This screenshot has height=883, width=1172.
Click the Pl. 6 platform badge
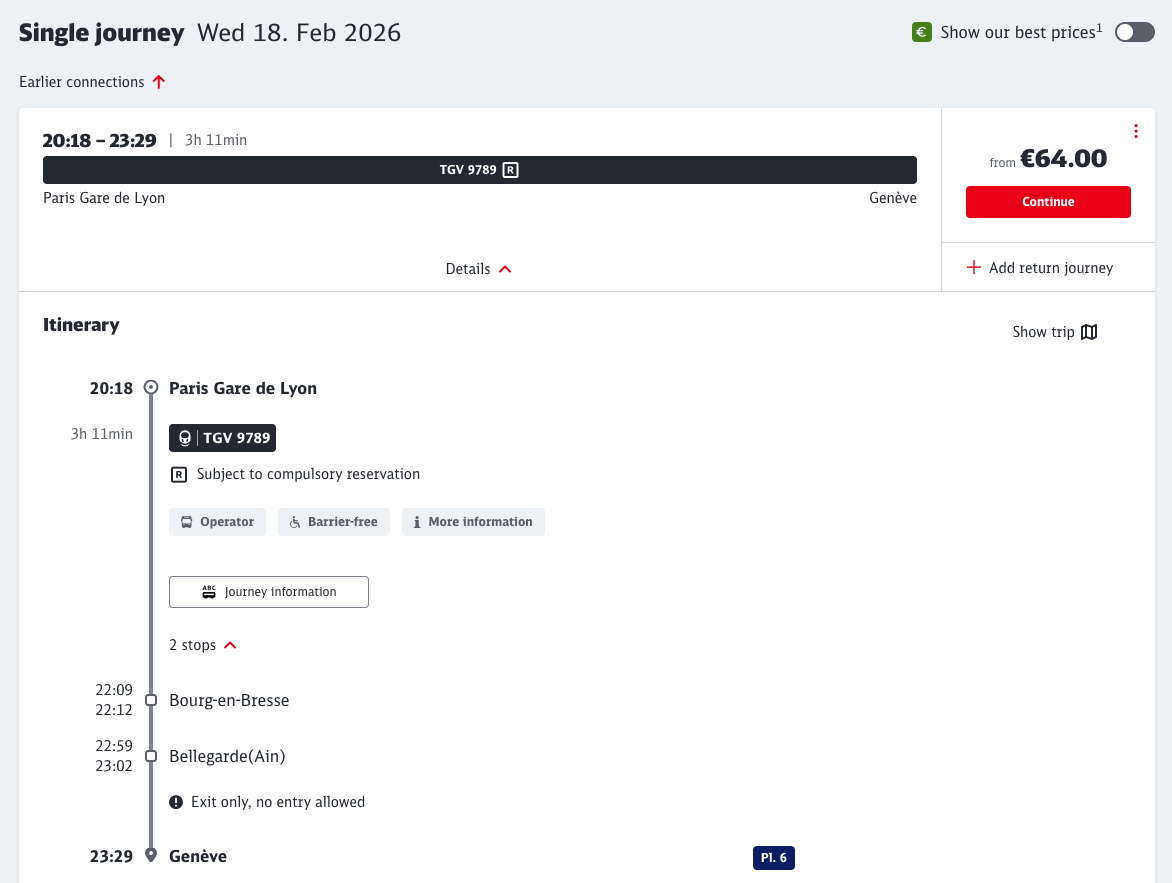coord(773,858)
